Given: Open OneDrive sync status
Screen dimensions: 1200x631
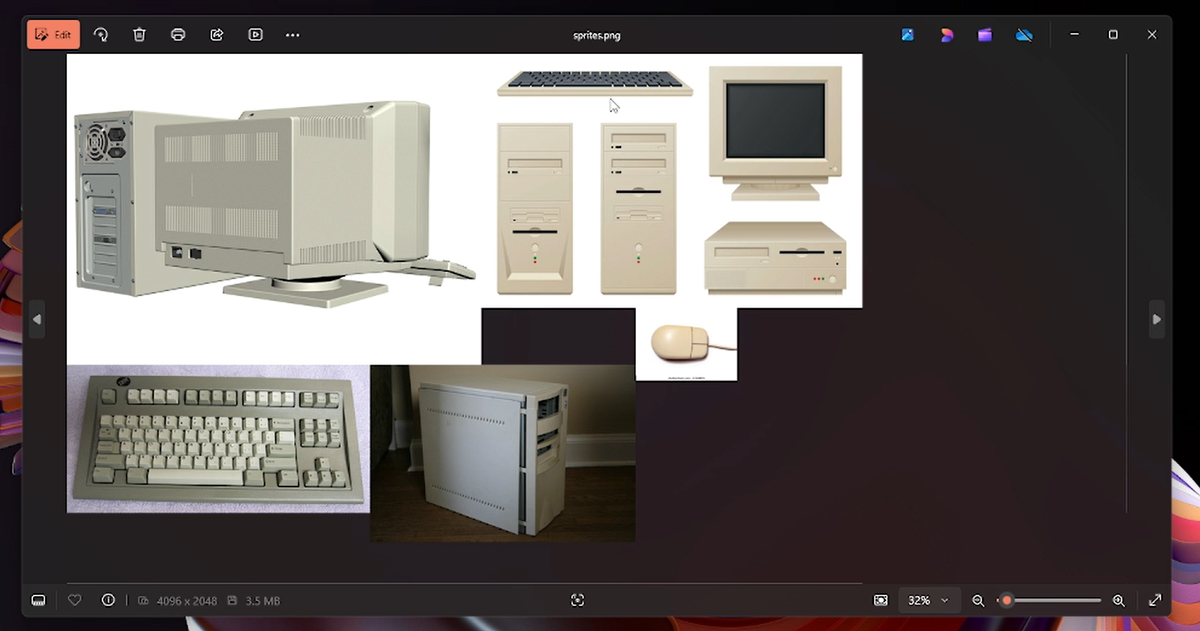Looking at the screenshot, I should click(1024, 34).
